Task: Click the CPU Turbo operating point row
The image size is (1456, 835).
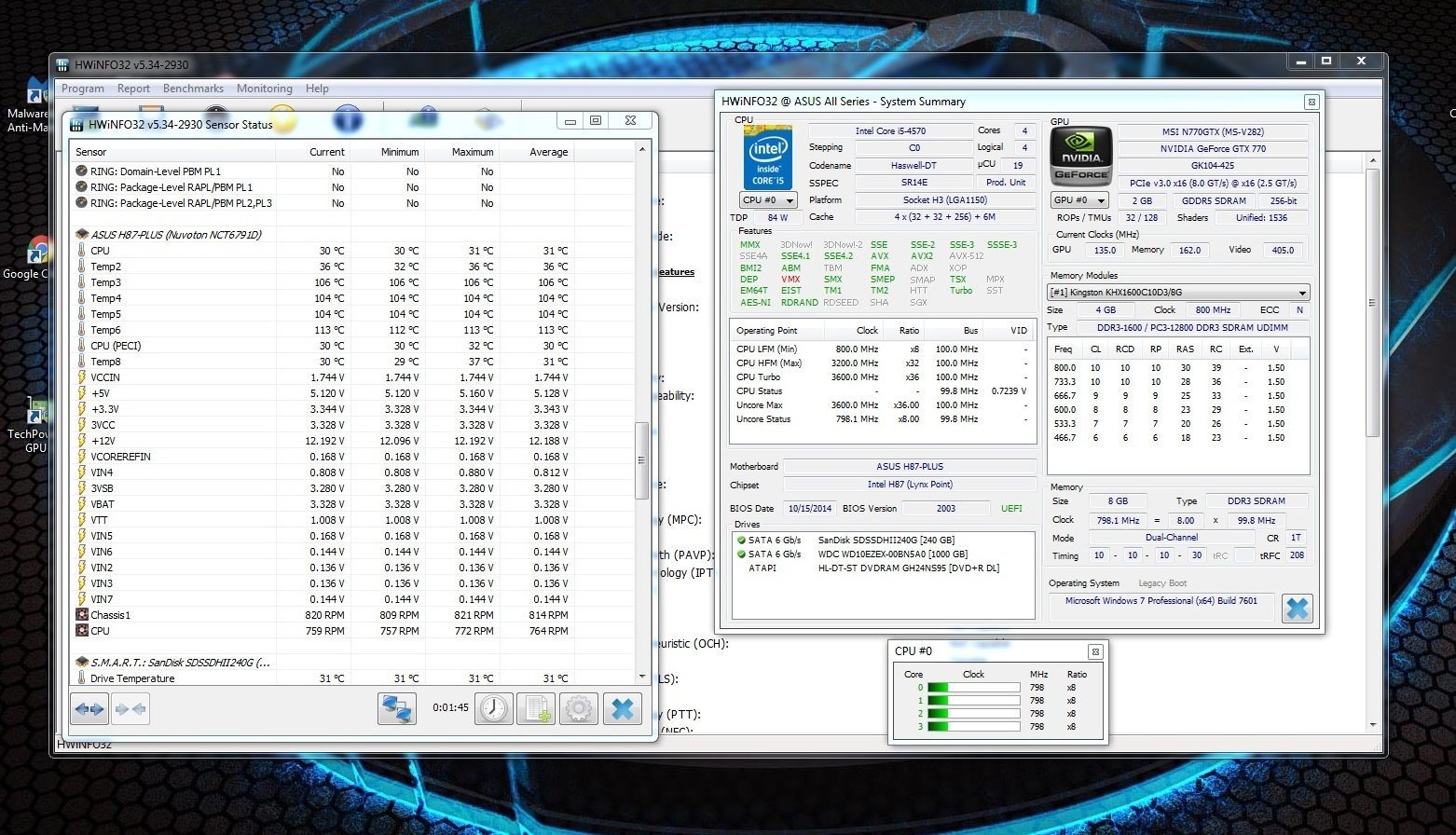Action: click(x=882, y=377)
